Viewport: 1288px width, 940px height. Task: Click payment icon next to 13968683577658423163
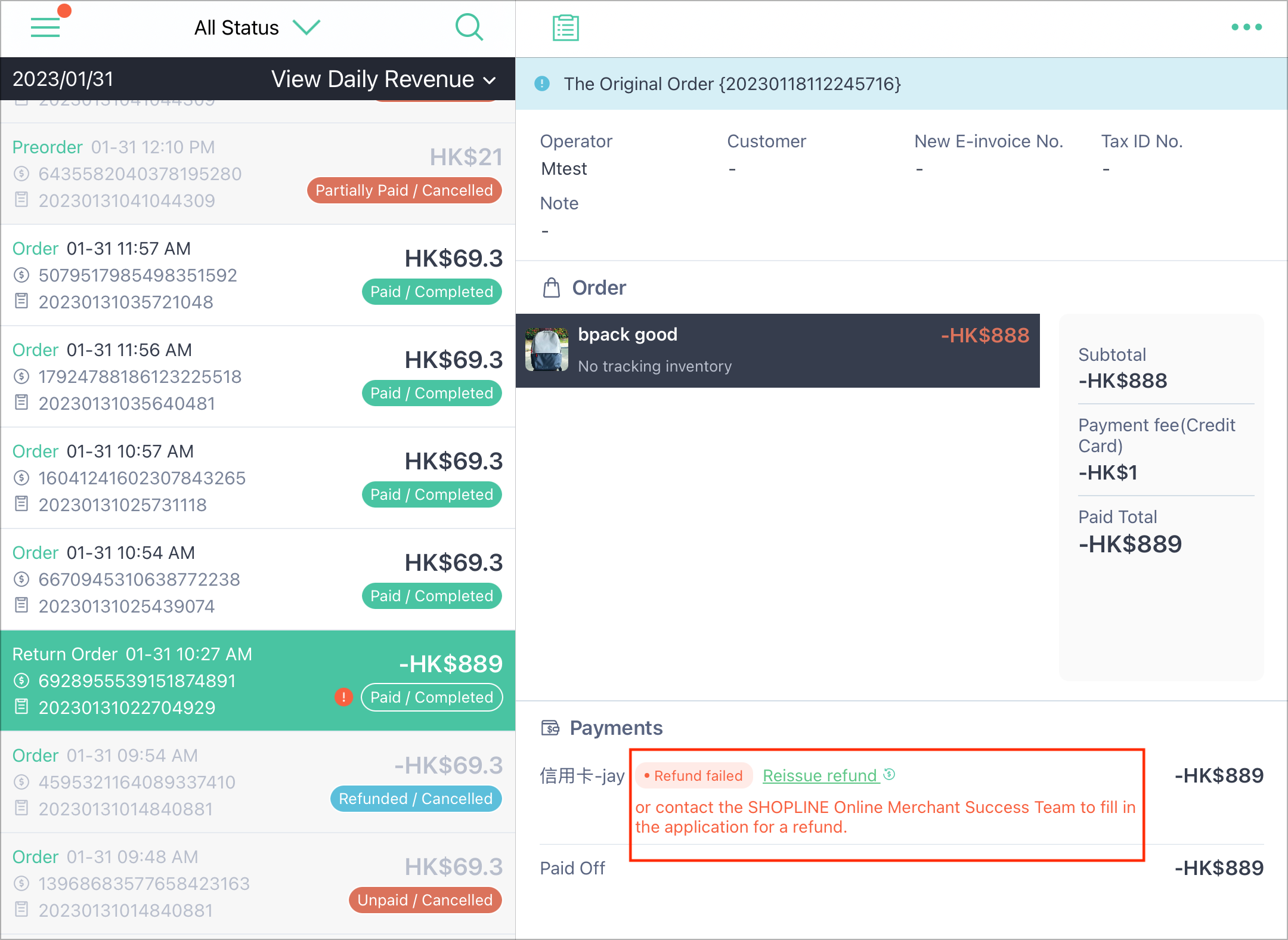[21, 883]
